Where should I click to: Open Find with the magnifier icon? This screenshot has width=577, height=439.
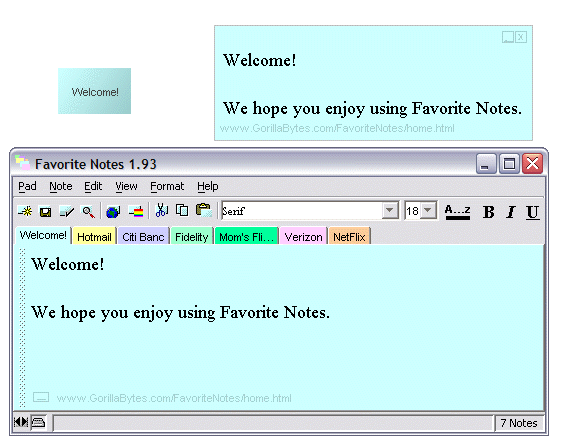(88, 212)
